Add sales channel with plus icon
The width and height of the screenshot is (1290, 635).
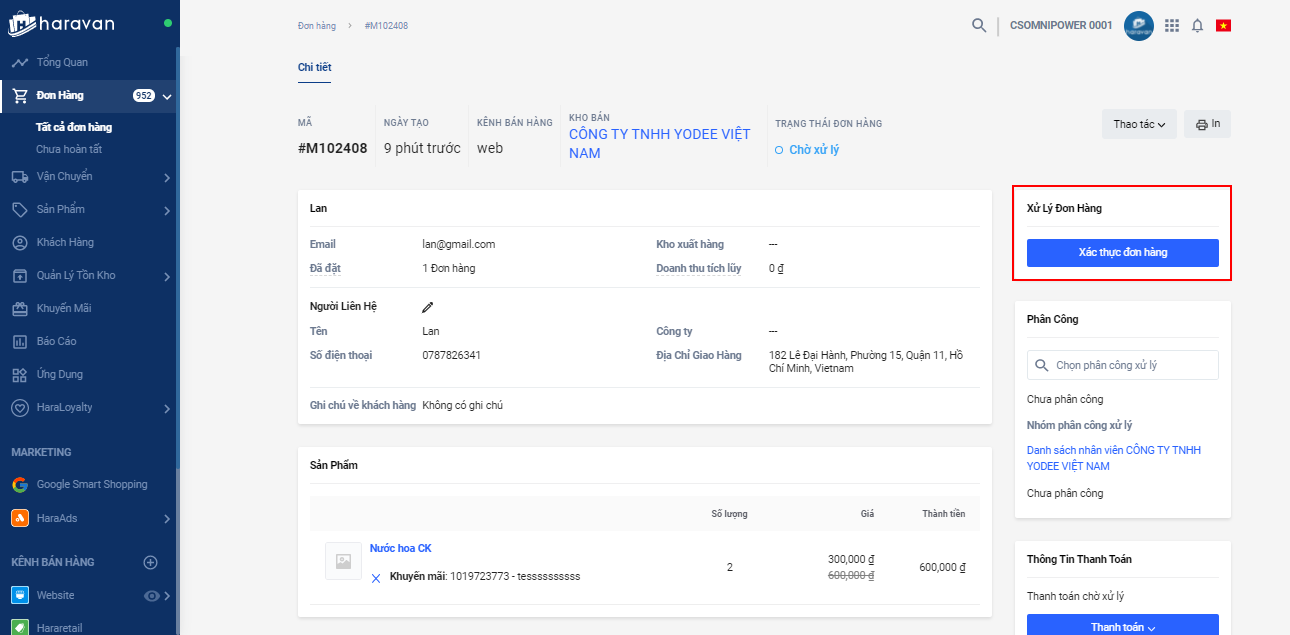coord(151,562)
